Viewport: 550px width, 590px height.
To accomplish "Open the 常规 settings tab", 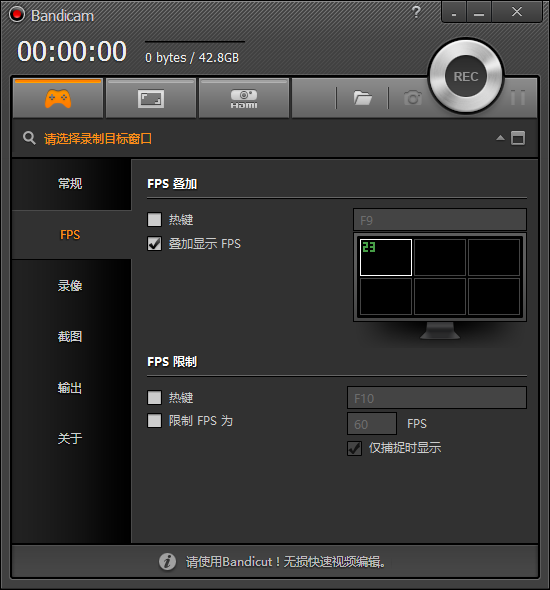I will 70,184.
